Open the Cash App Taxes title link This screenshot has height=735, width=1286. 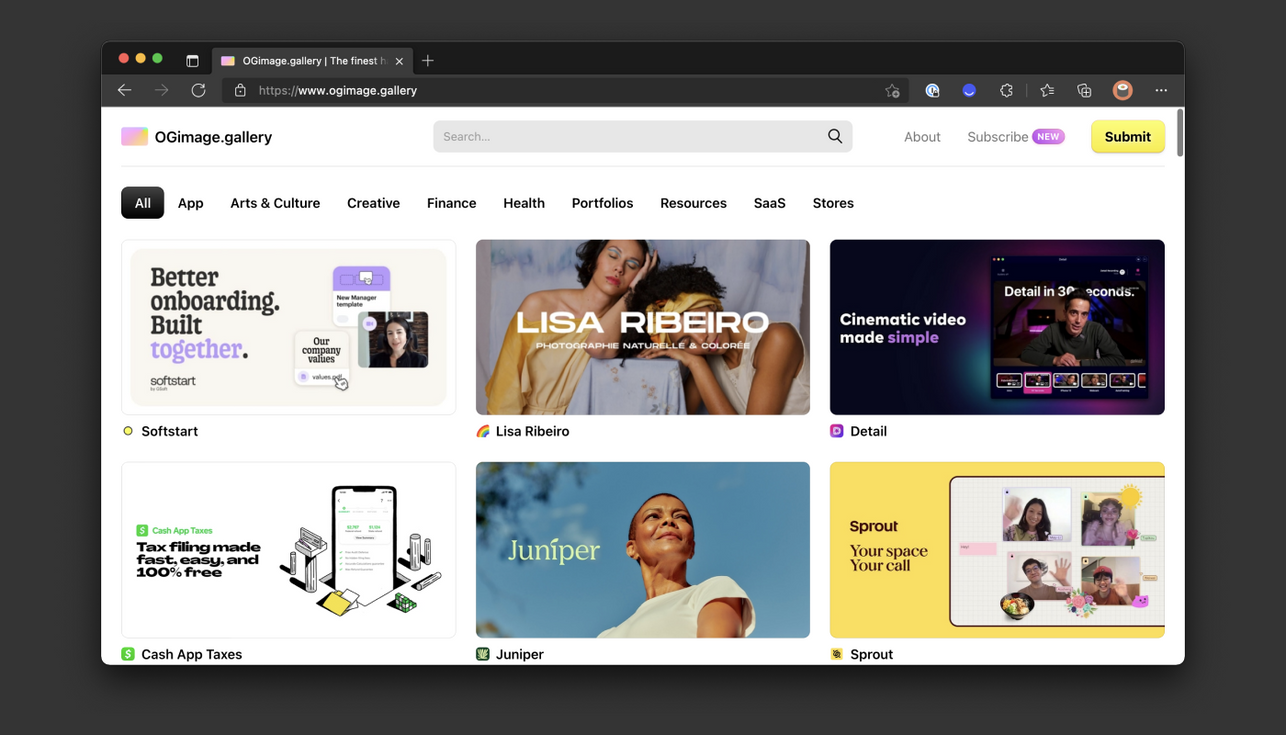click(x=191, y=654)
